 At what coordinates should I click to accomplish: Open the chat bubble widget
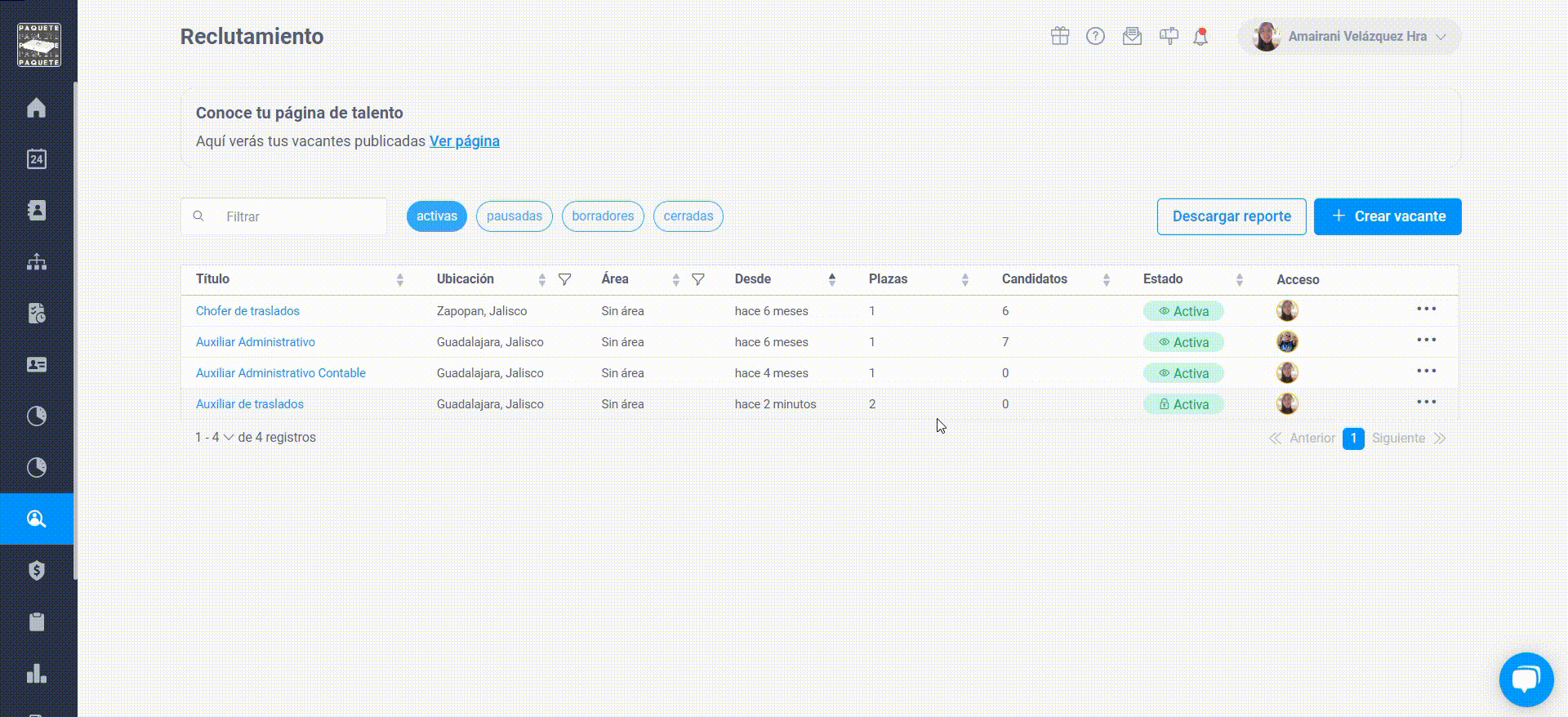coord(1526,679)
